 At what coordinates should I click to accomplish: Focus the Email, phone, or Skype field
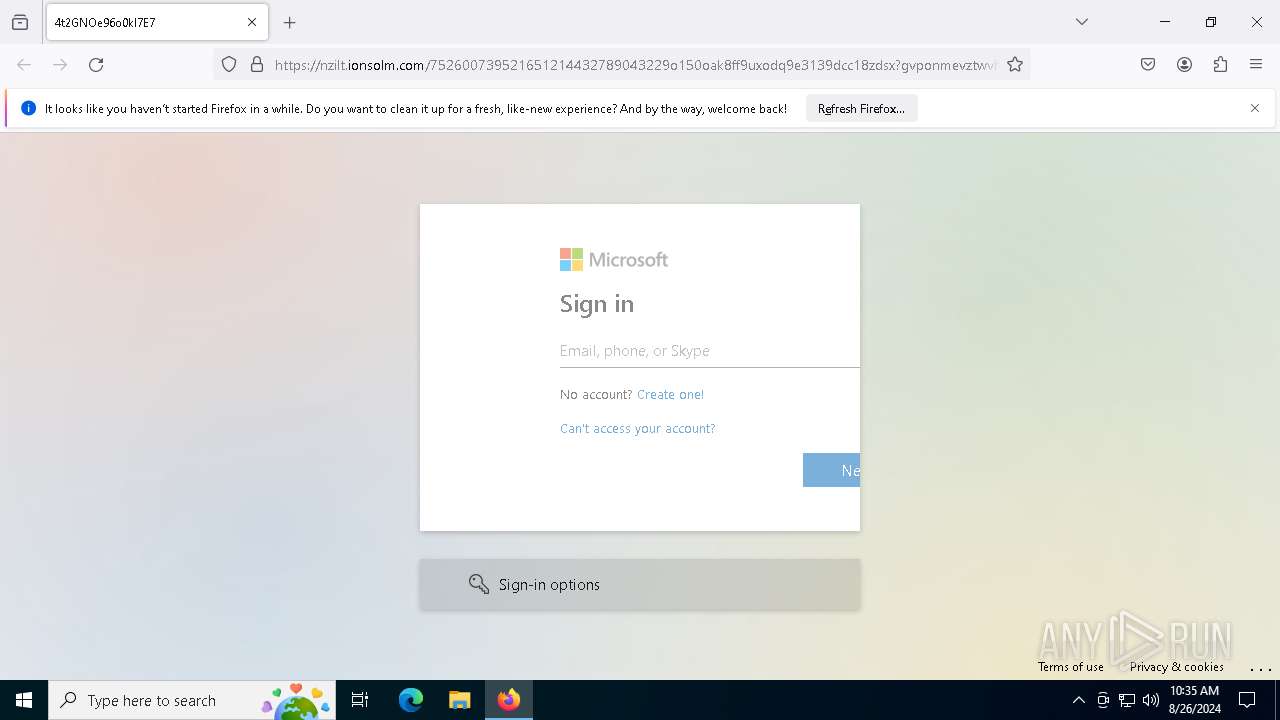point(709,351)
